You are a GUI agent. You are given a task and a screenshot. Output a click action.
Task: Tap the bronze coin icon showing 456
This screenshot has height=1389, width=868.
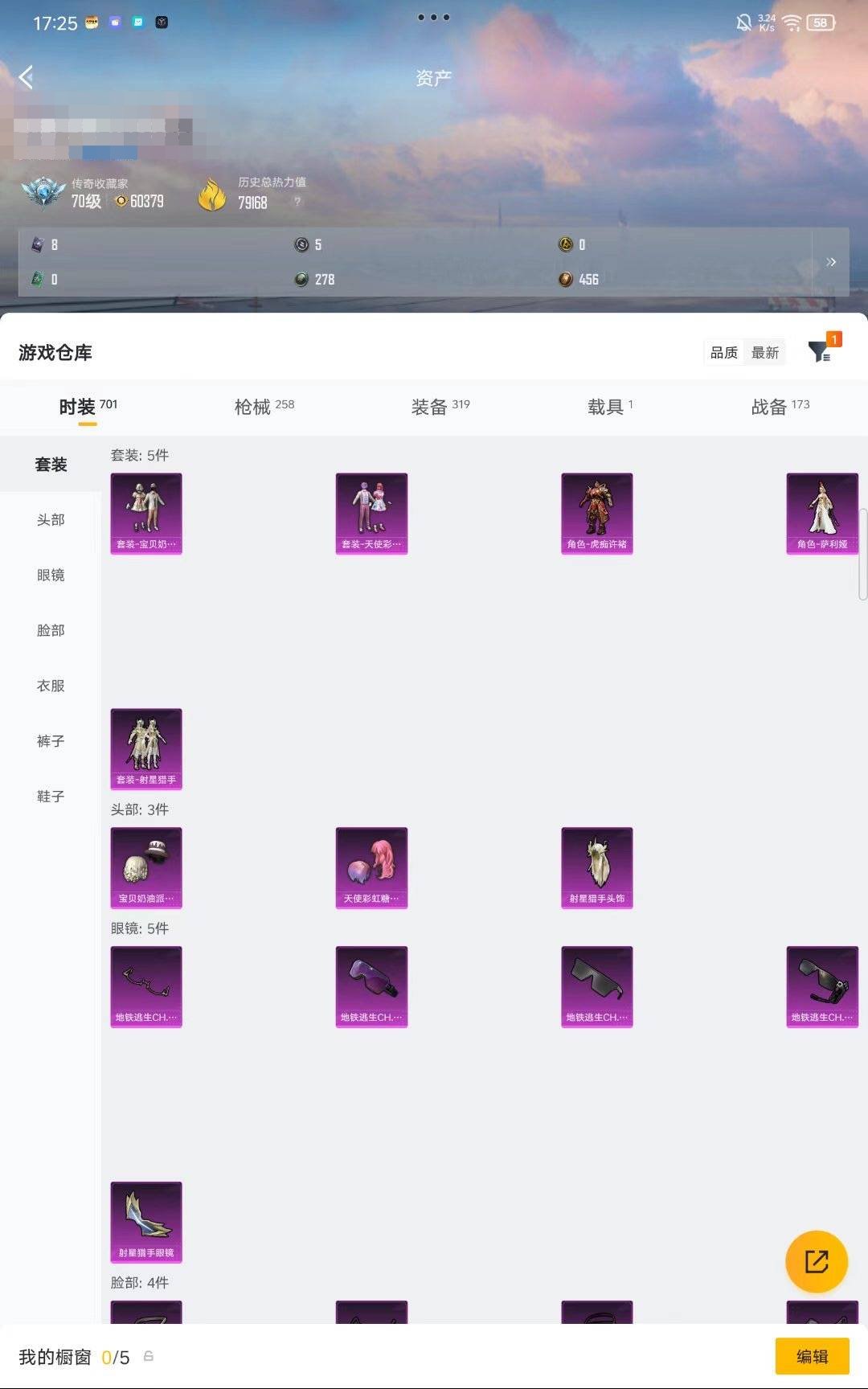(x=566, y=279)
